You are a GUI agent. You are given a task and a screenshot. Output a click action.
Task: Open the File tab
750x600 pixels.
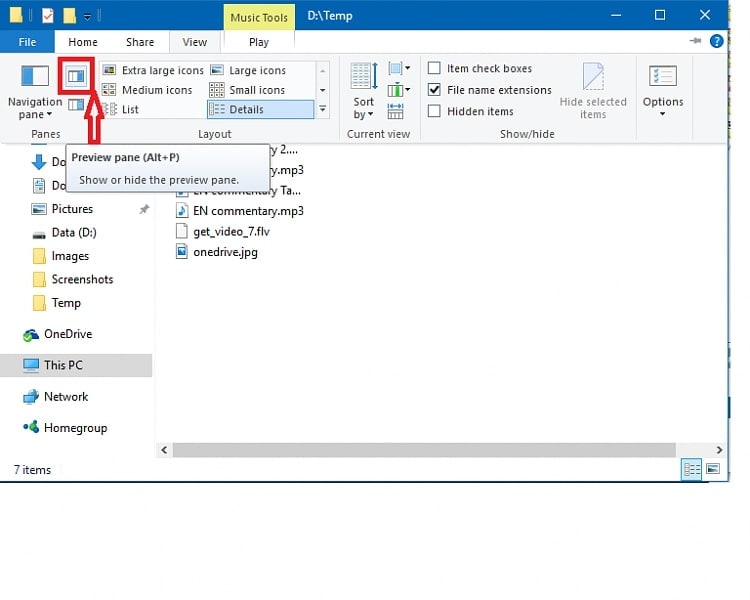[27, 42]
